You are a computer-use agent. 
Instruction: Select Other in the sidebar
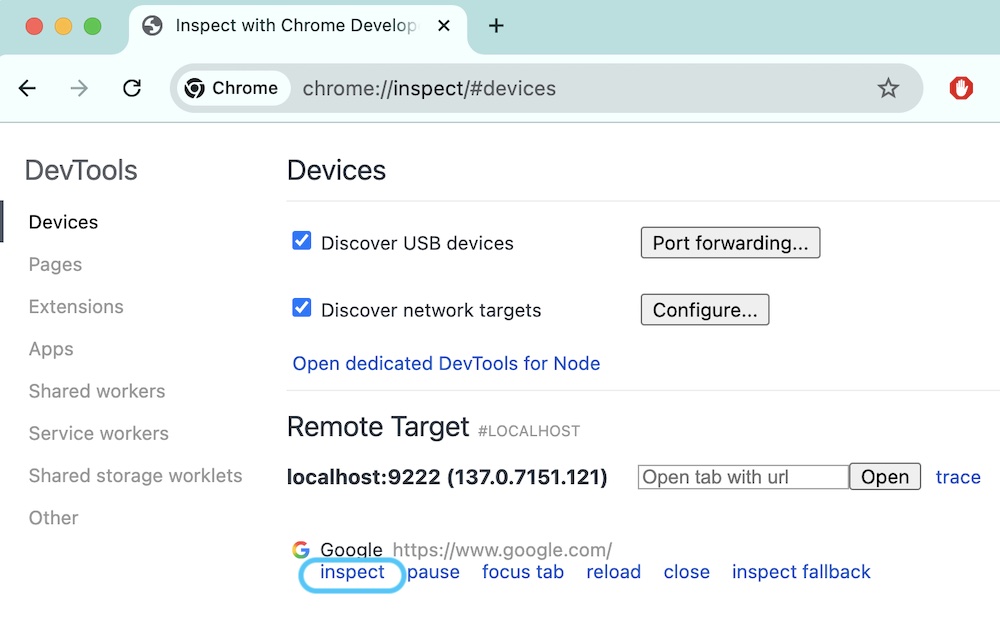pos(54,518)
